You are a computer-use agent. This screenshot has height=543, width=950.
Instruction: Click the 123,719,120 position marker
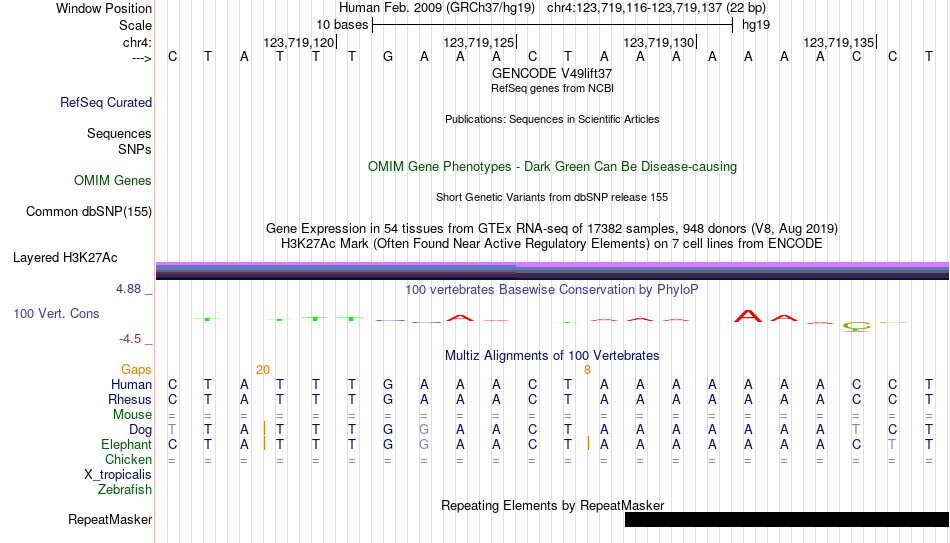(x=299, y=42)
